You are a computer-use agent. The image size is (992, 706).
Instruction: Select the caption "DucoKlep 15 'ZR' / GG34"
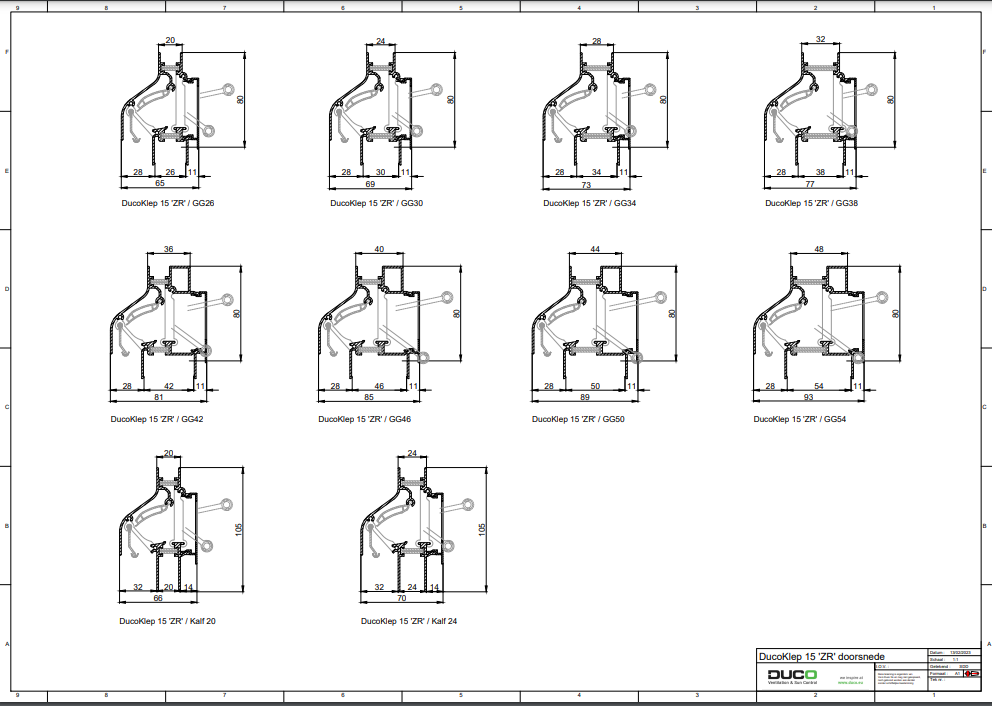(x=590, y=203)
